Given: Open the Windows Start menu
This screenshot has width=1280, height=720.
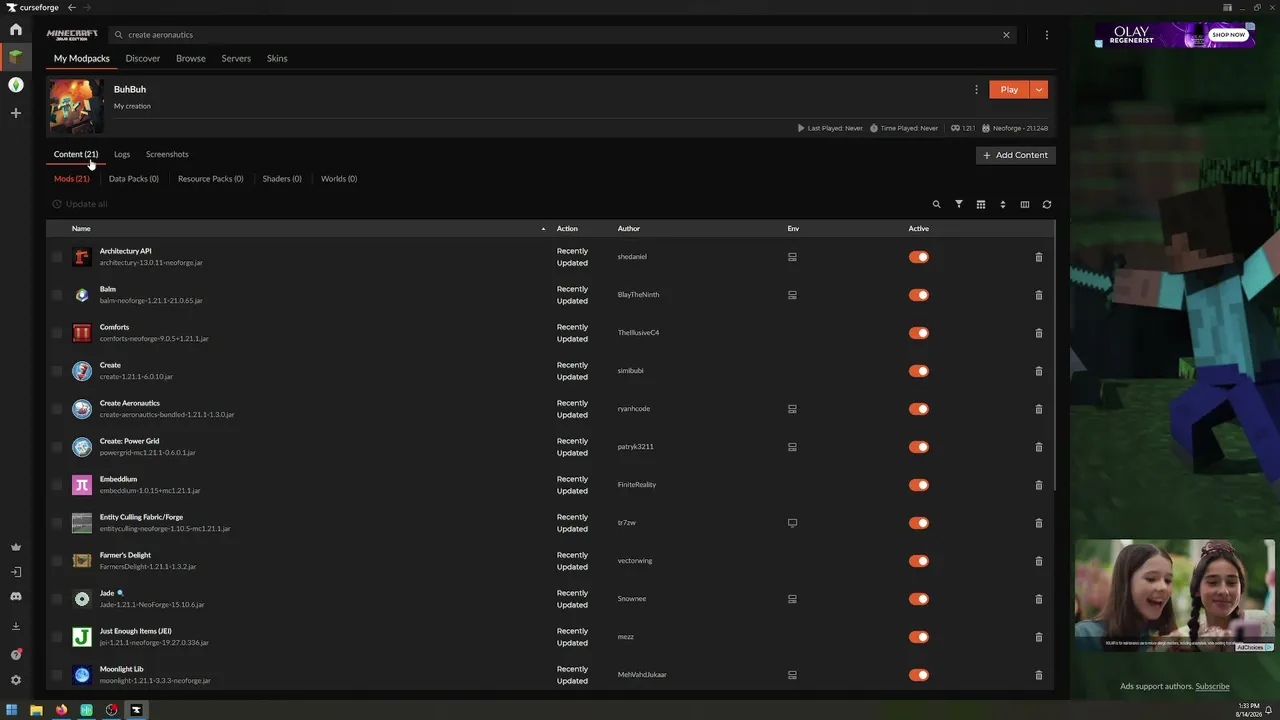Looking at the screenshot, I should [x=12, y=710].
